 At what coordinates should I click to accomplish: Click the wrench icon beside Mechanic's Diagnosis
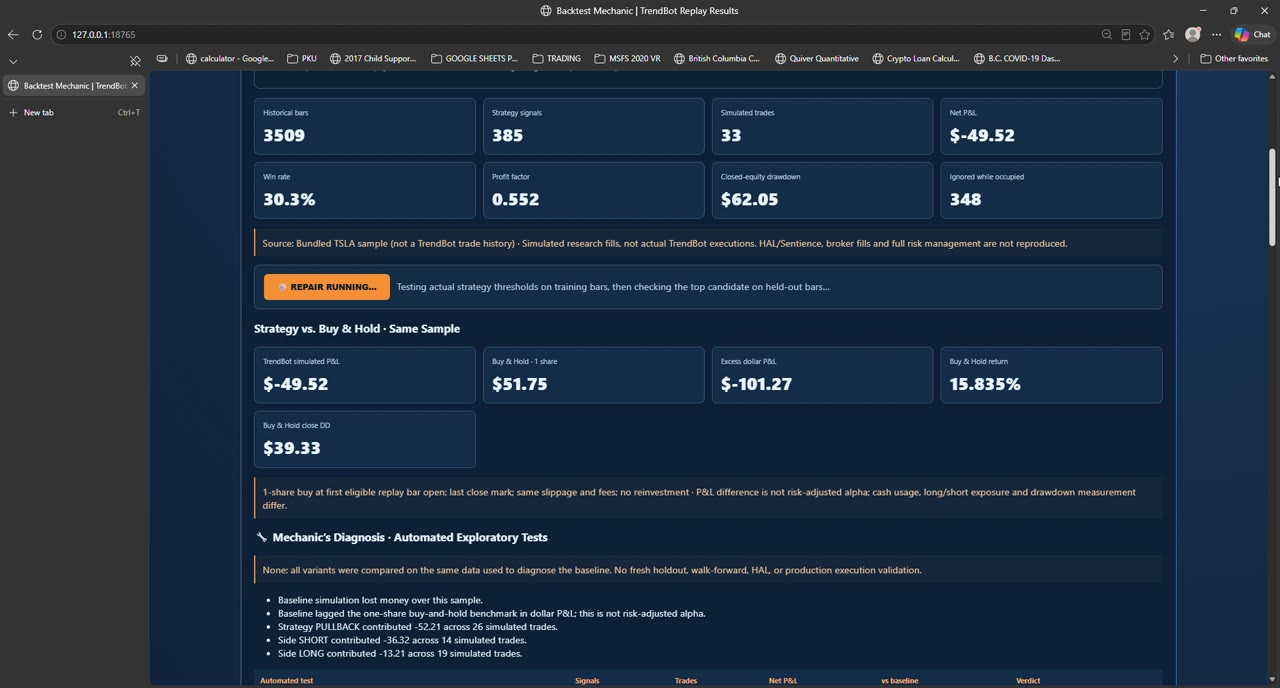261,537
